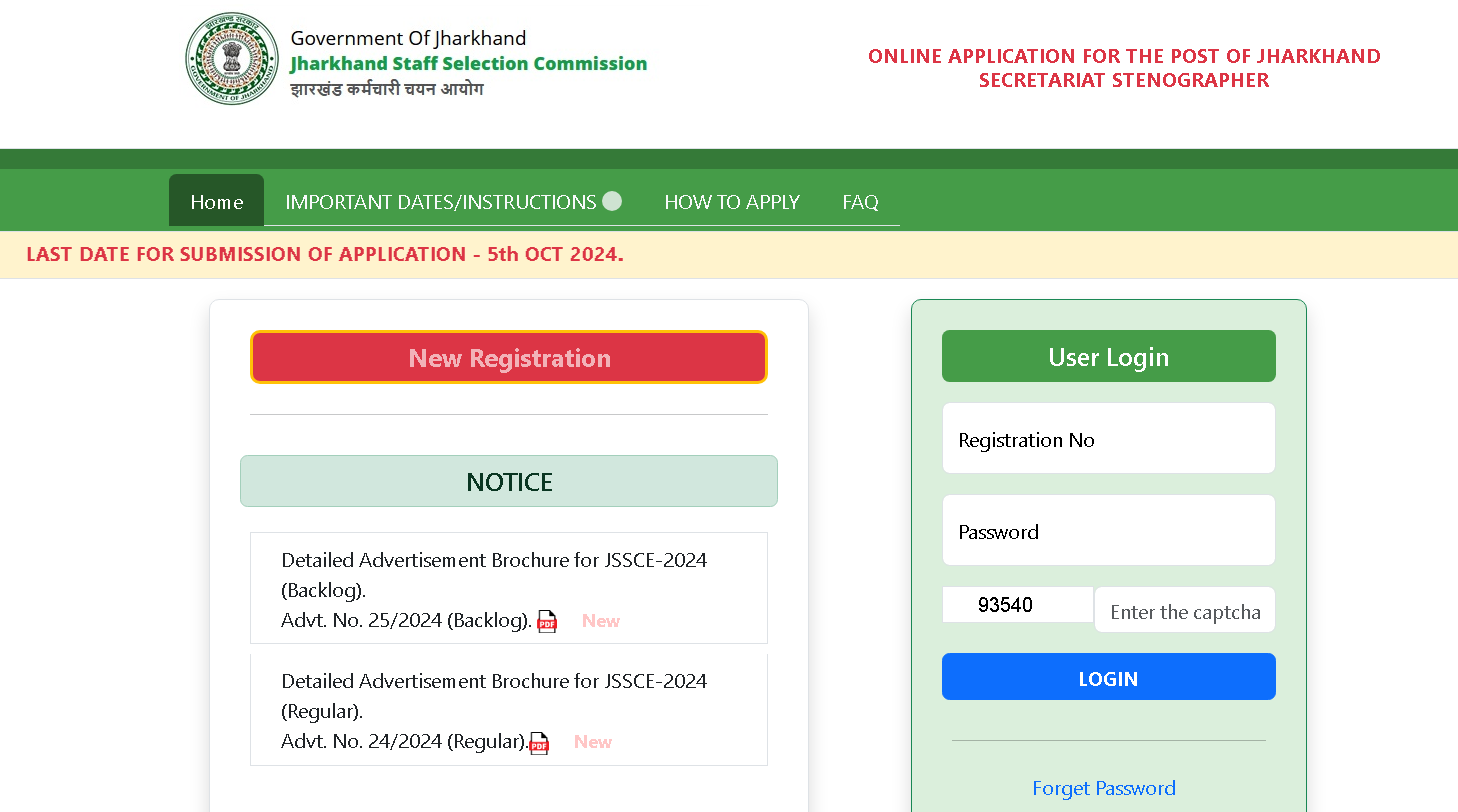The image size is (1458, 812).
Task: Open the FAQ menu item
Action: point(860,202)
